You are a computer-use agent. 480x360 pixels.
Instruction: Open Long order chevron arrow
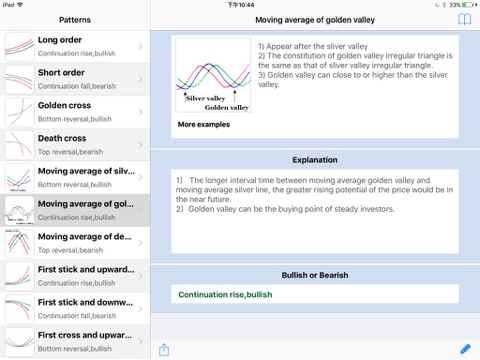tap(141, 46)
